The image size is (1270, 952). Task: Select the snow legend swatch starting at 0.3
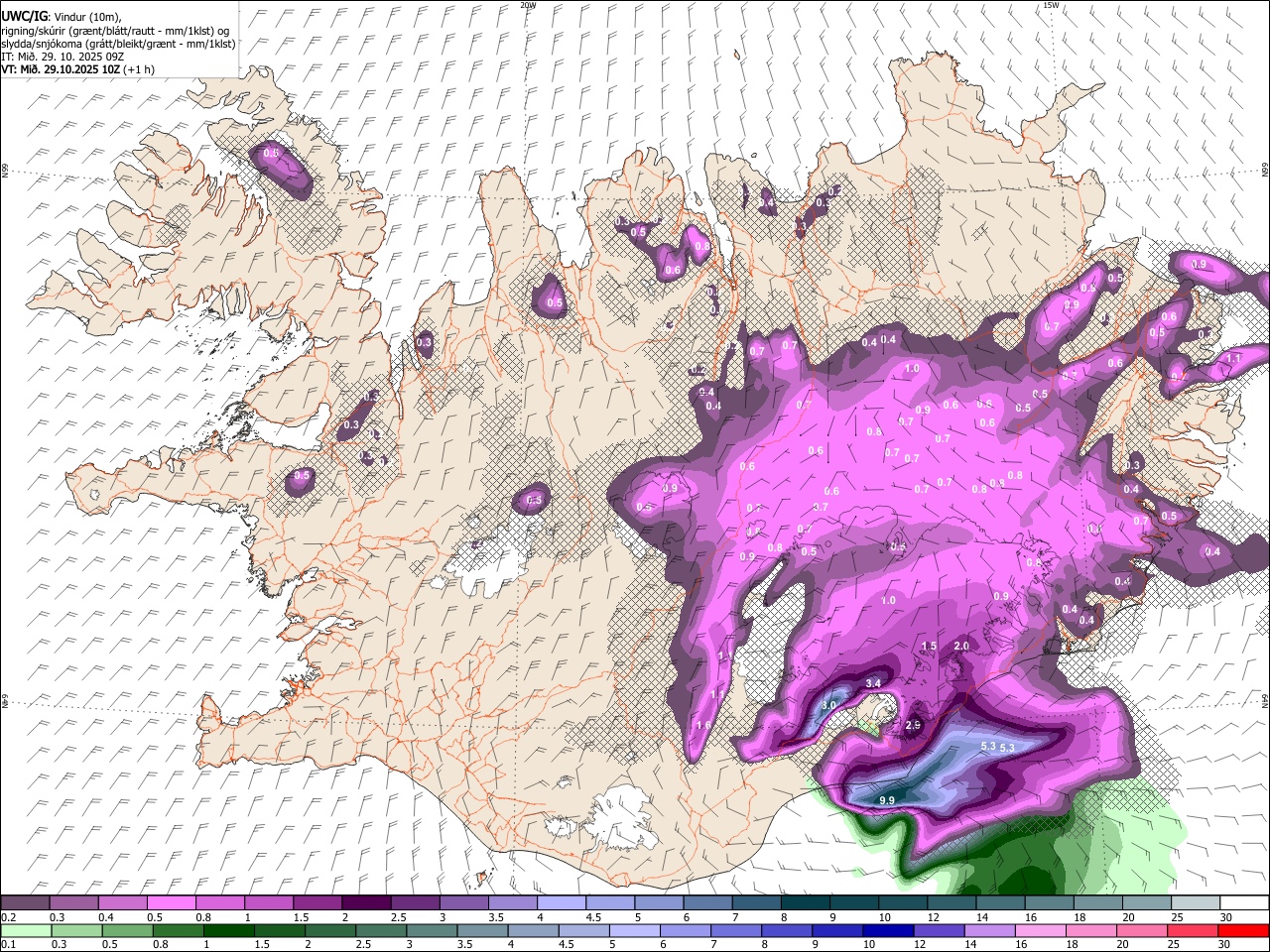pyautogui.click(x=74, y=903)
